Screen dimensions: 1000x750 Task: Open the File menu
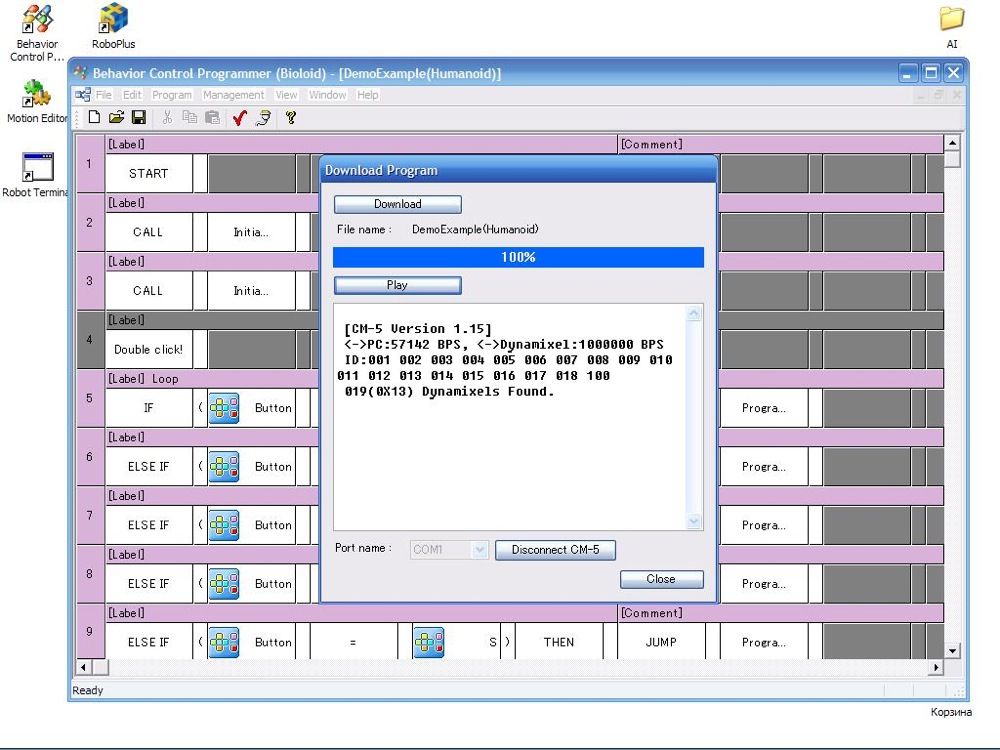click(103, 95)
